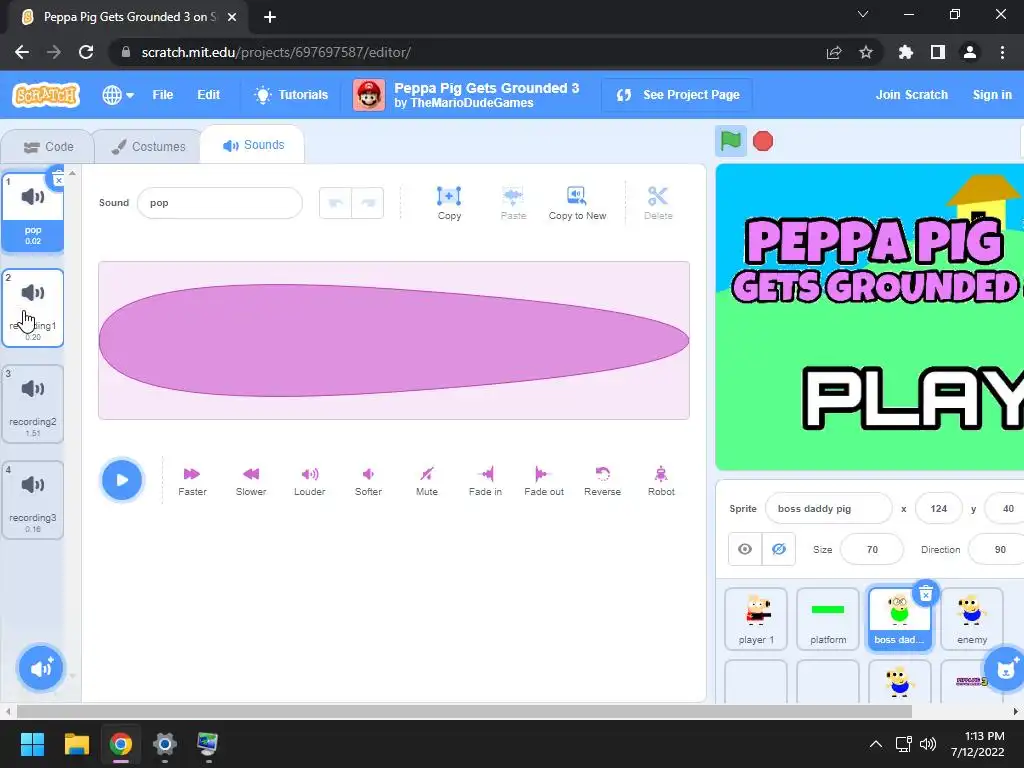Image resolution: width=1024 pixels, height=768 pixels.
Task: Select the pop sound thumbnail
Action: 33,212
